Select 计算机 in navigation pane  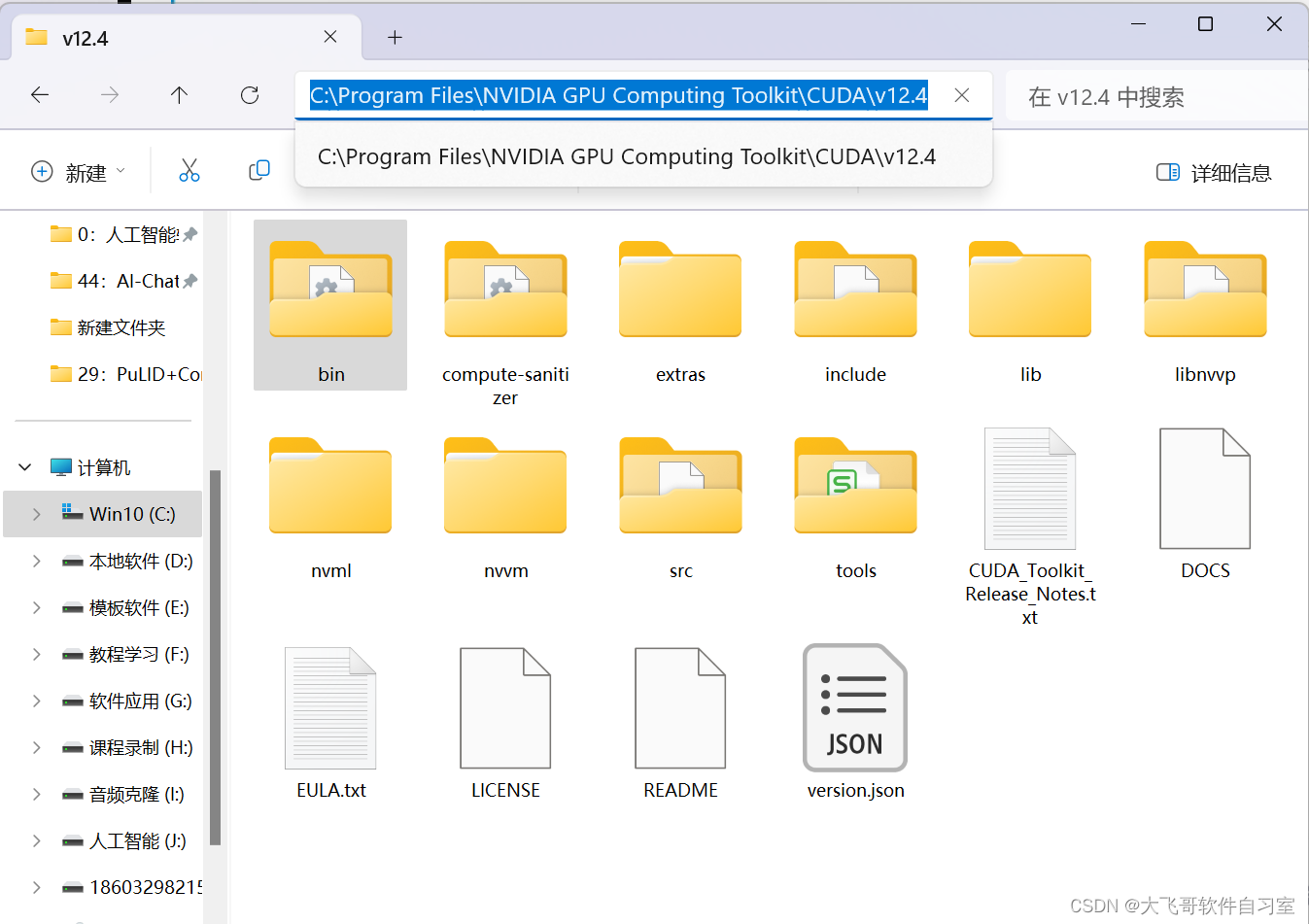(90, 467)
